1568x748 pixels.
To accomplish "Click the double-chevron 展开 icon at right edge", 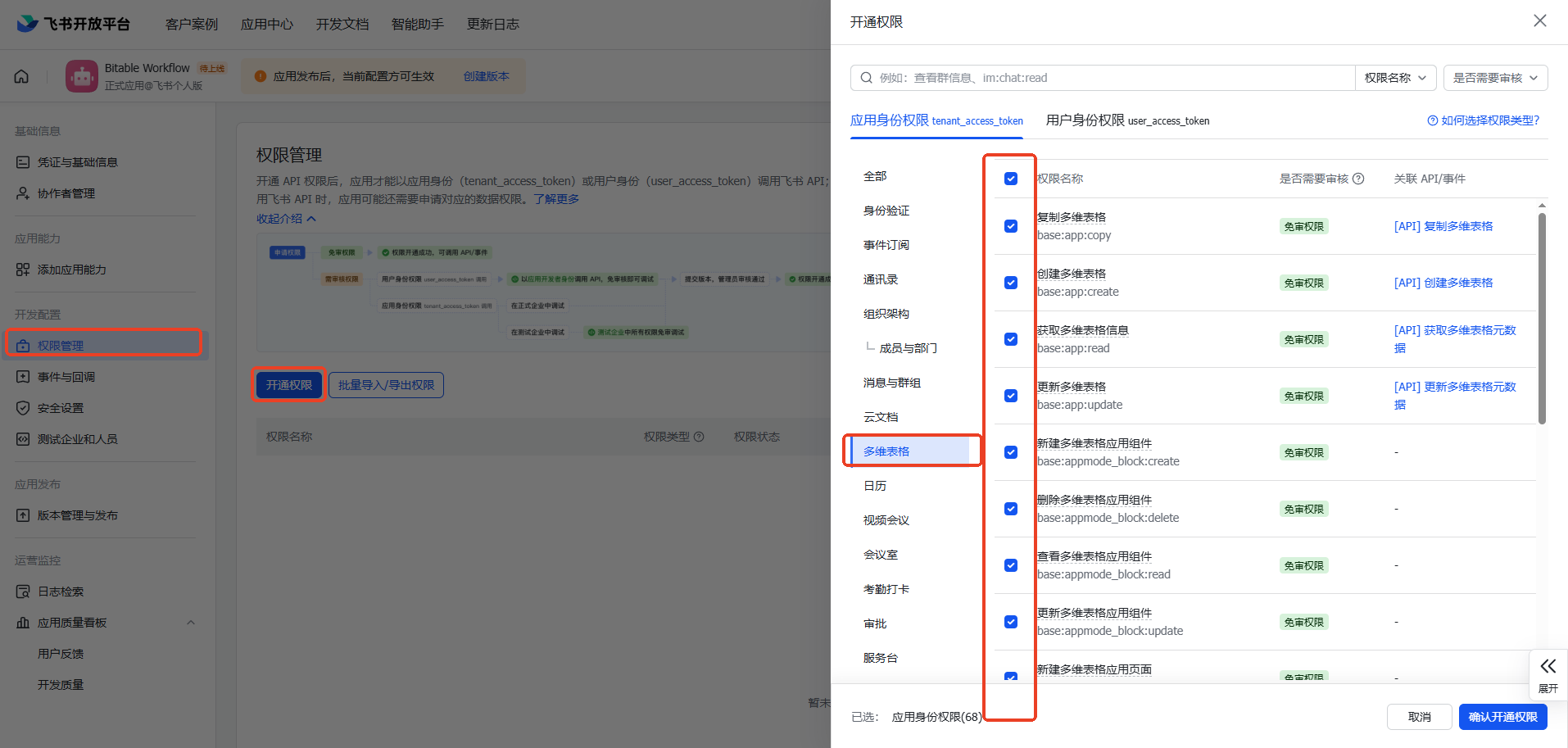I will pos(1548,666).
